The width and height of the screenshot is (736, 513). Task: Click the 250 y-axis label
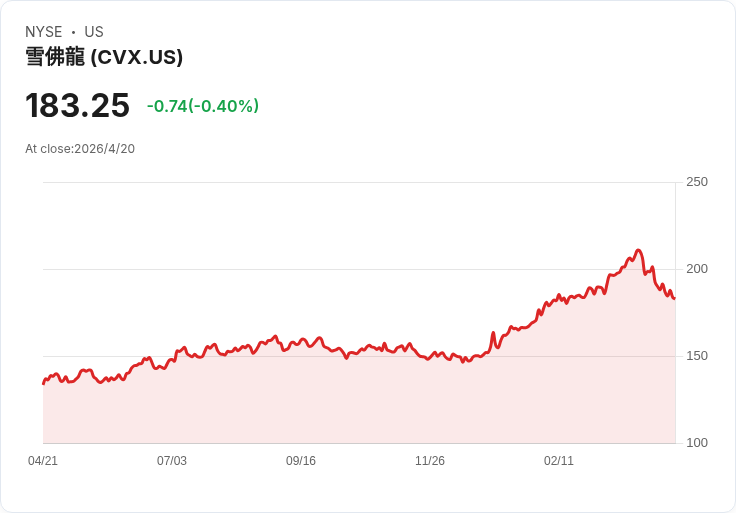pyautogui.click(x=697, y=182)
